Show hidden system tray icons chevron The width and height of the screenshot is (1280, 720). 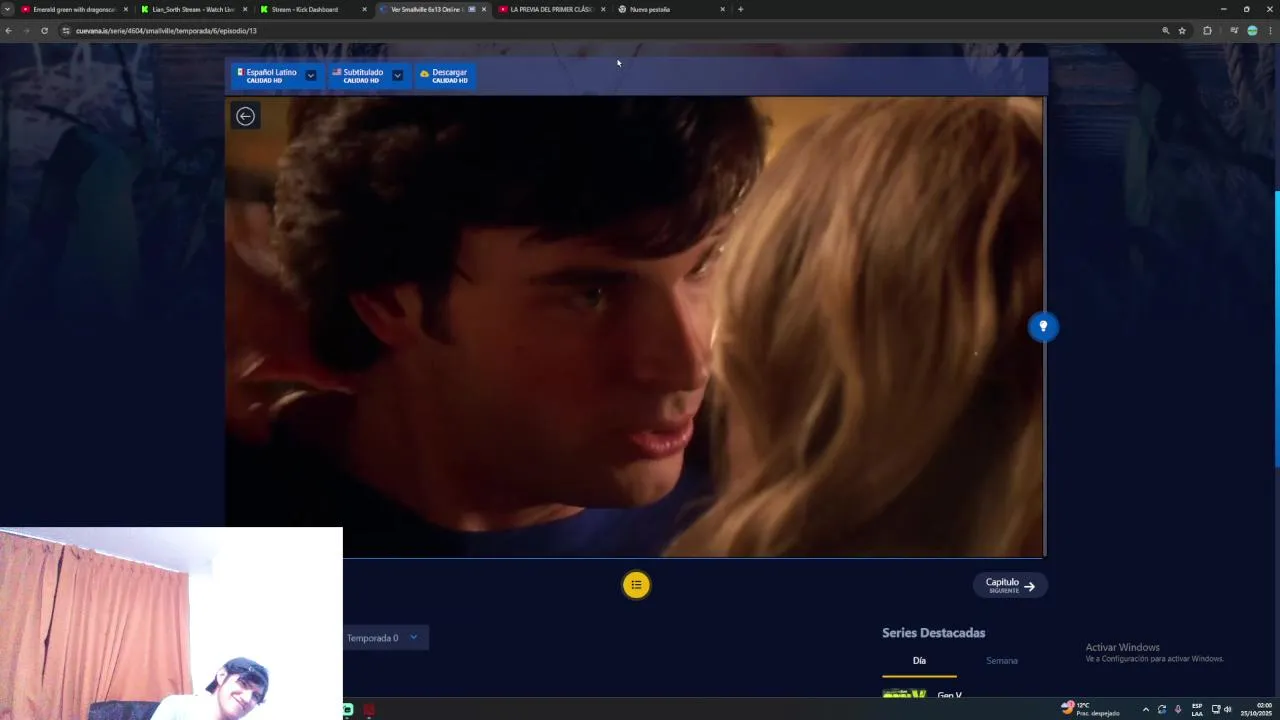pos(1146,709)
